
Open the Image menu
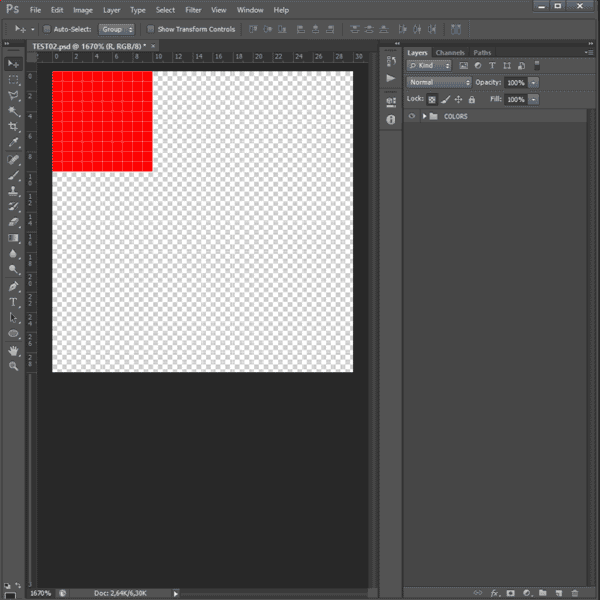pyautogui.click(x=83, y=10)
